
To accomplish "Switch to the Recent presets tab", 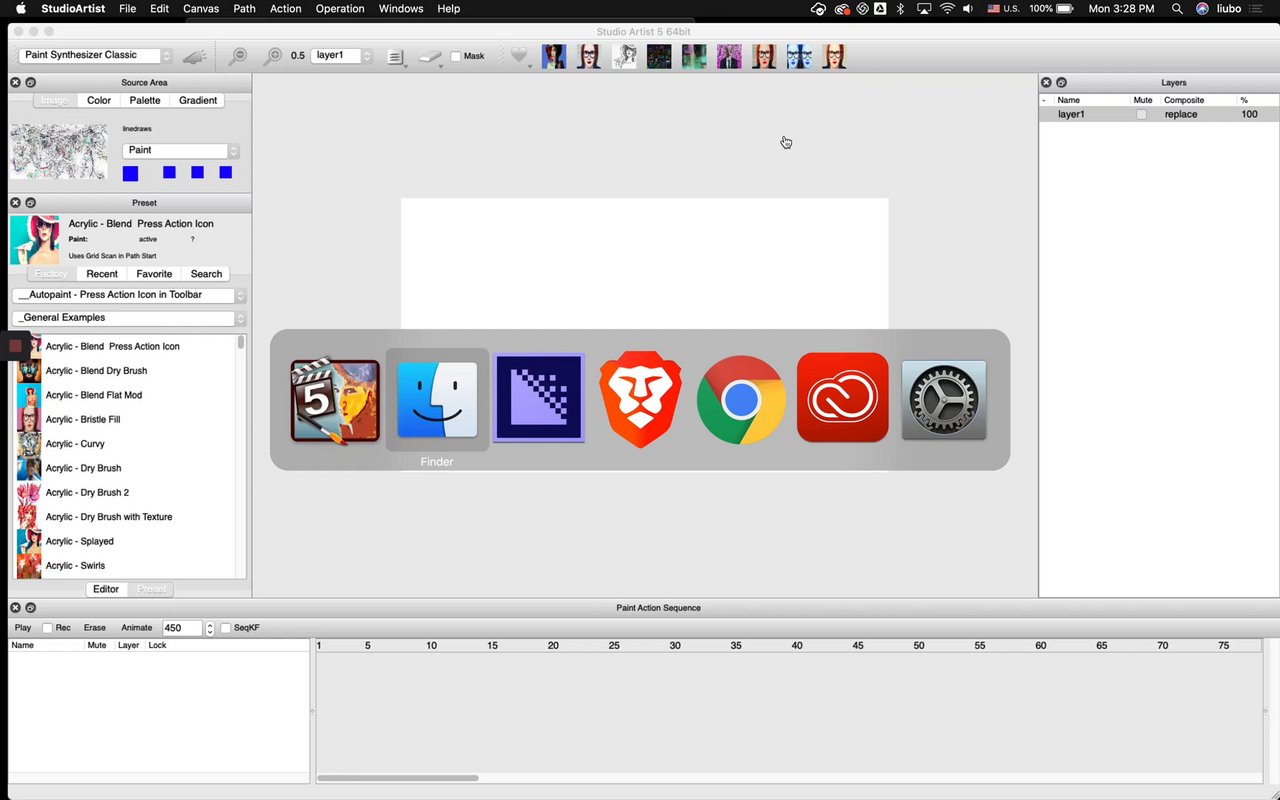I will [x=102, y=274].
